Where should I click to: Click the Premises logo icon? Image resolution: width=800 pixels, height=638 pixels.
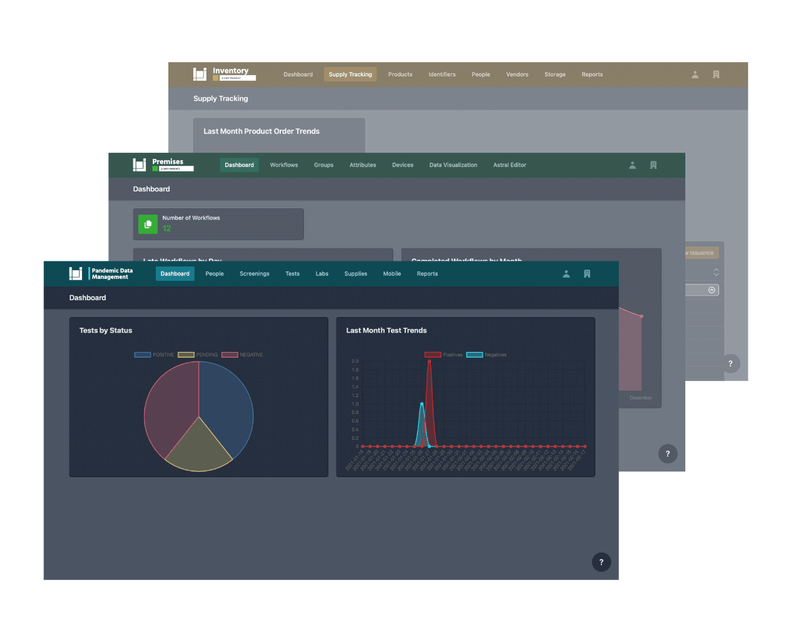pyautogui.click(x=138, y=165)
